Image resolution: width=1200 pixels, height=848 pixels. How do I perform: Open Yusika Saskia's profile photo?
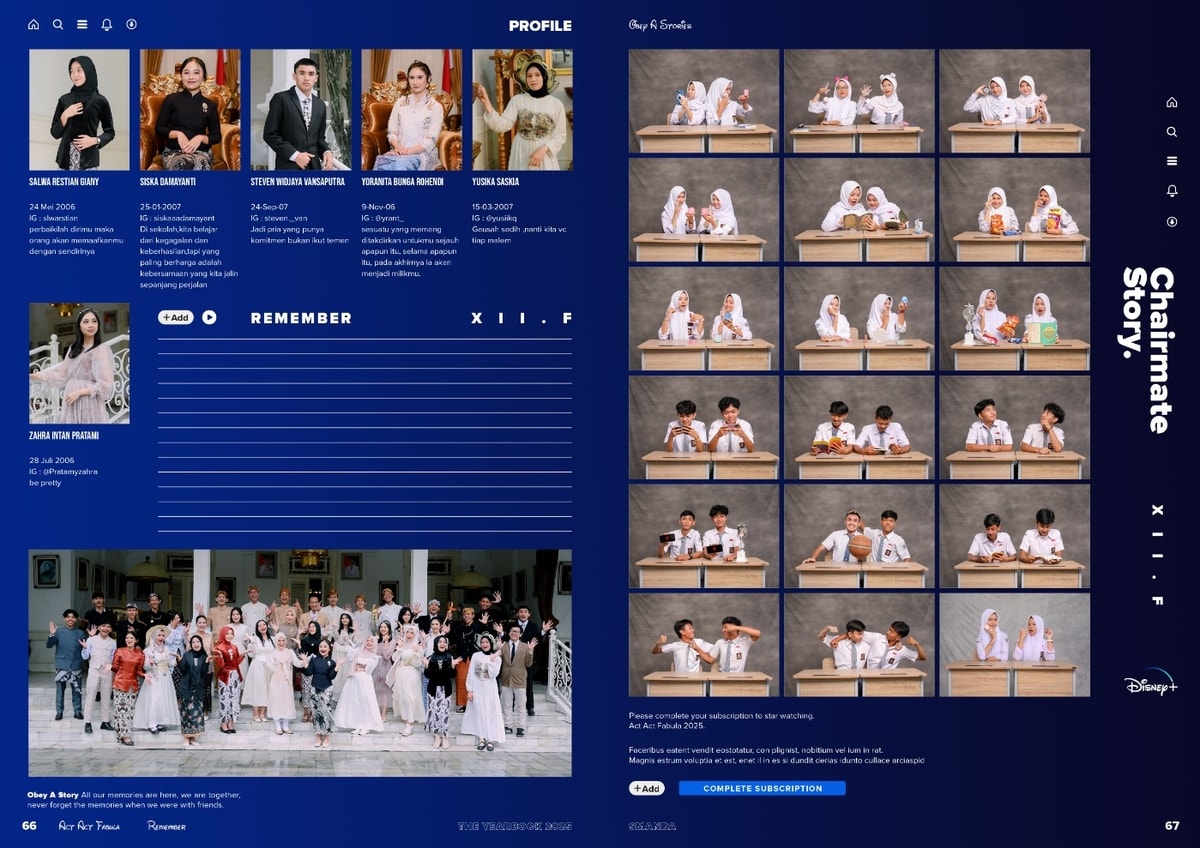522,110
